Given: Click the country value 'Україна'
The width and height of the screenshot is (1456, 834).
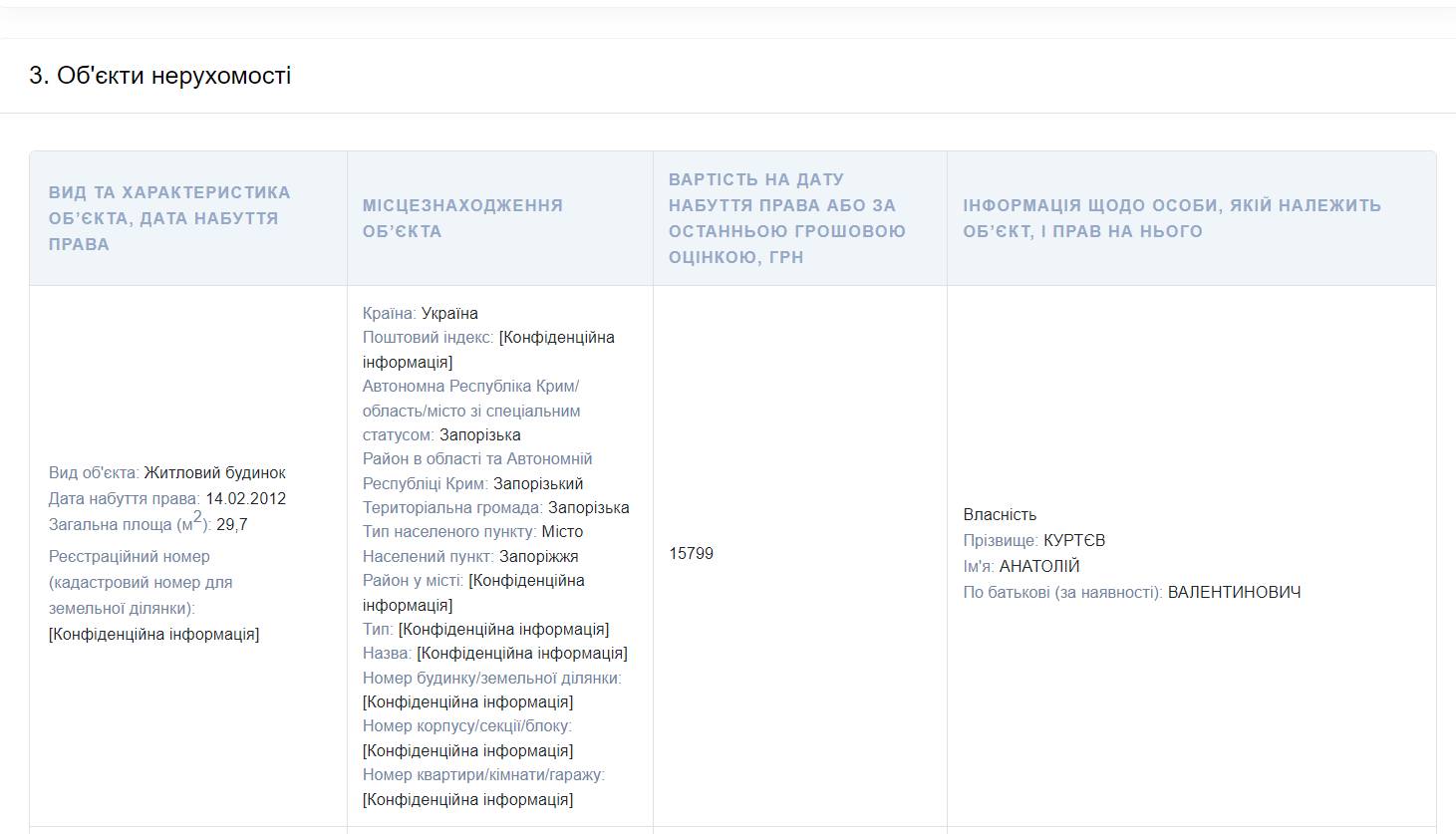Looking at the screenshot, I should [449, 313].
